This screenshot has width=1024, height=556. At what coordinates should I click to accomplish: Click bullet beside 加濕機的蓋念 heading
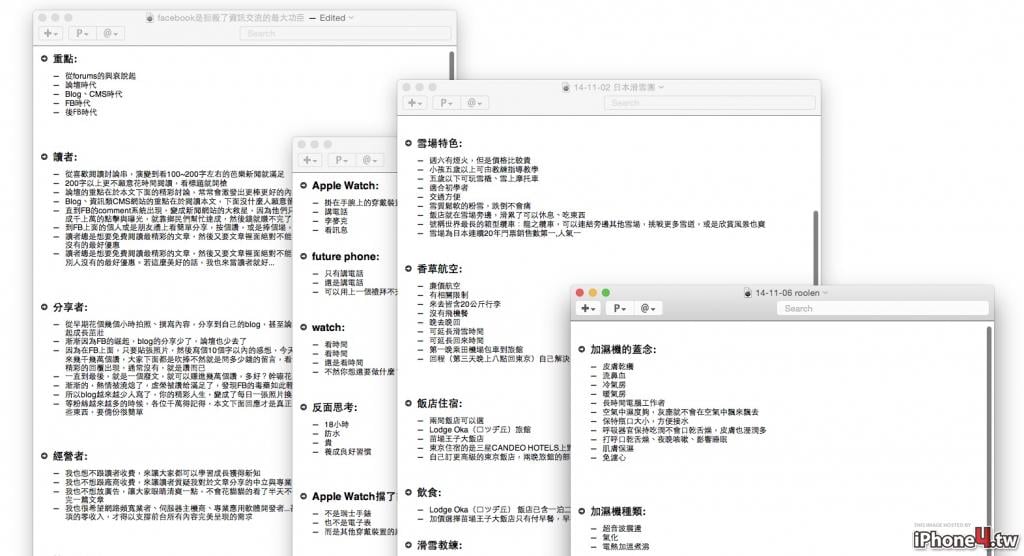(x=581, y=350)
